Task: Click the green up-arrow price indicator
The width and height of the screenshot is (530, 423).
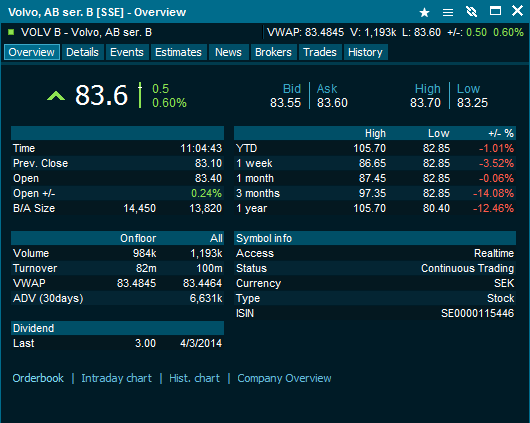Action: [56, 96]
